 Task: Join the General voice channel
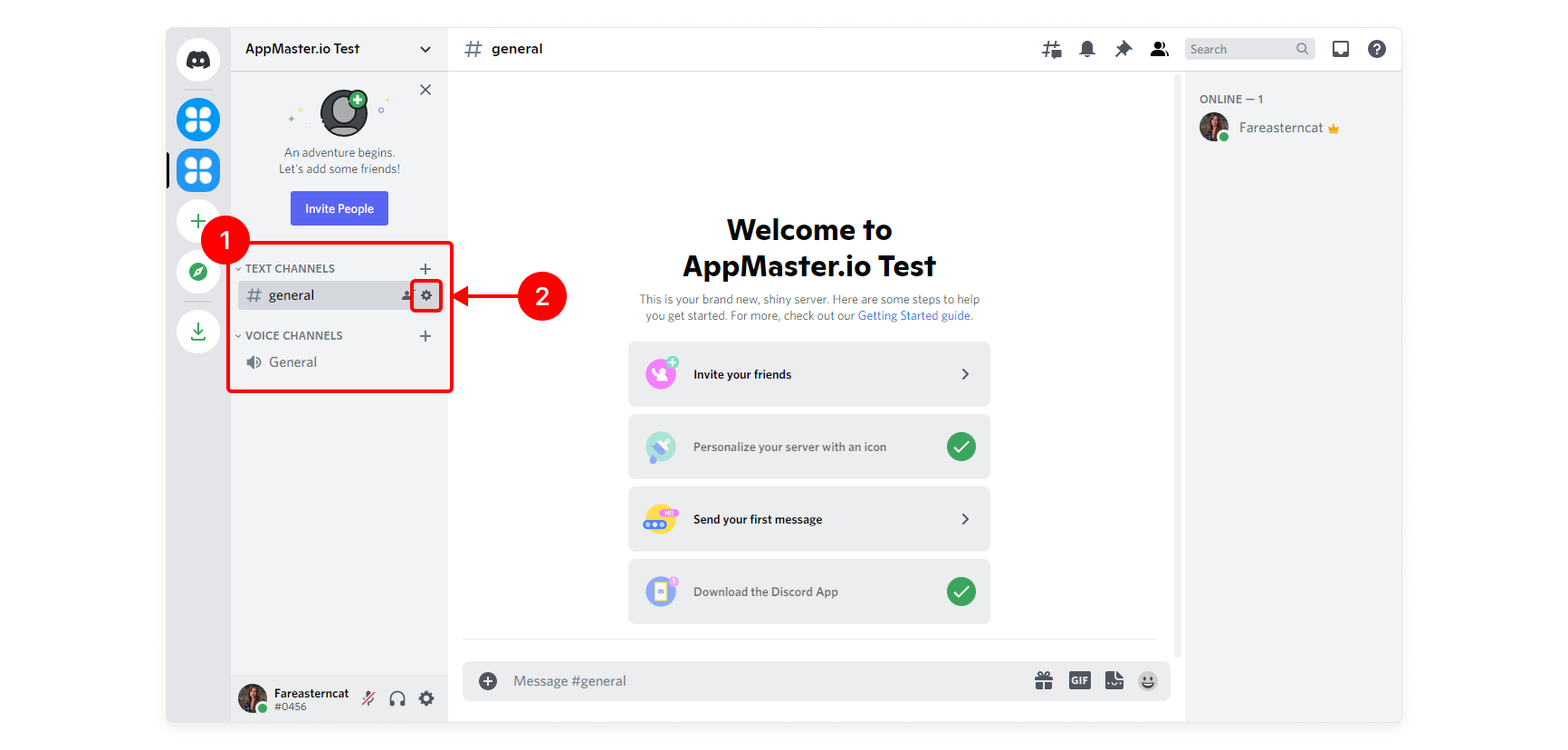[x=339, y=362]
